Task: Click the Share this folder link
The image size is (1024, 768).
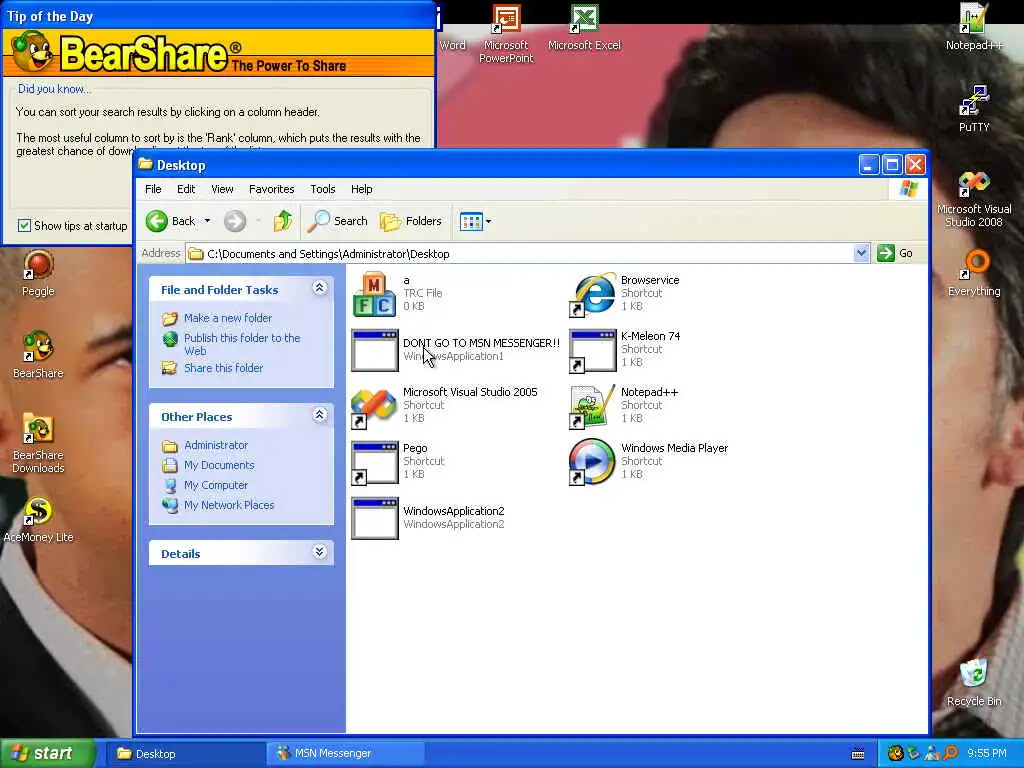Action: 223,368
